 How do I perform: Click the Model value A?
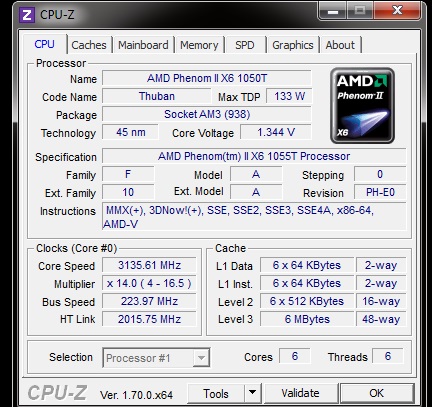(256, 174)
